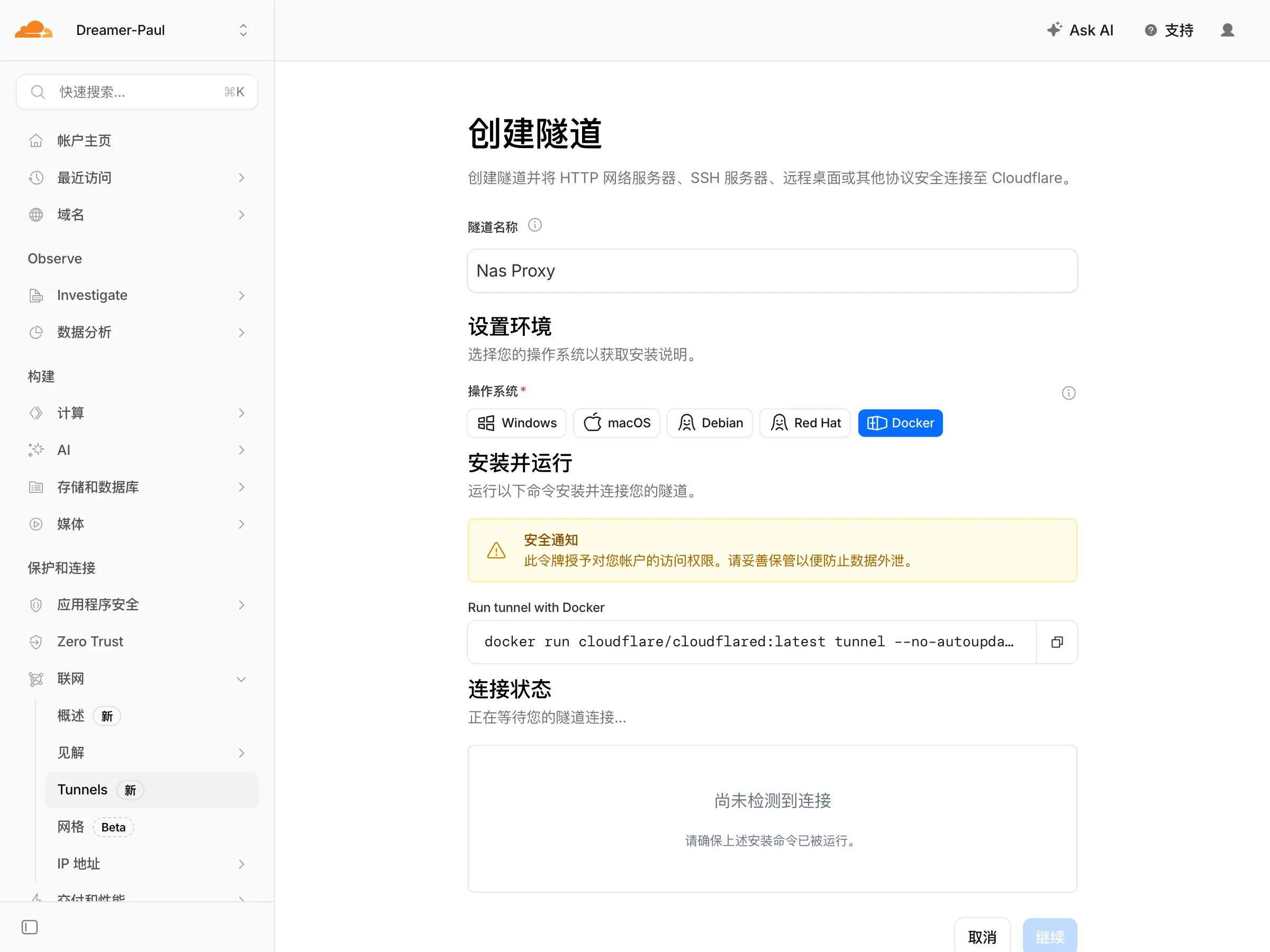Click the Ask AI sparkle icon

point(1054,30)
